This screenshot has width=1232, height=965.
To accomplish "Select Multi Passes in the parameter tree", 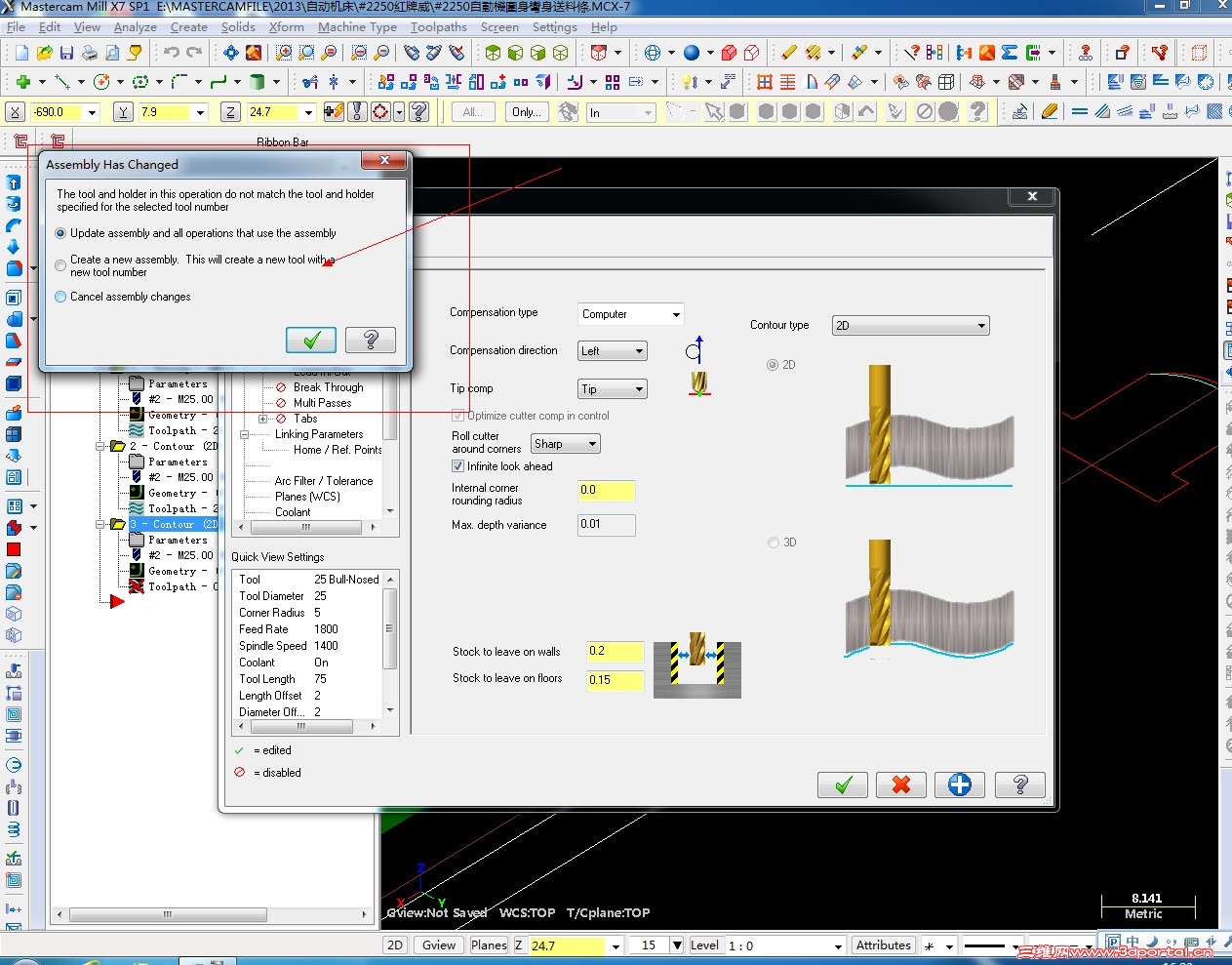I will [322, 403].
